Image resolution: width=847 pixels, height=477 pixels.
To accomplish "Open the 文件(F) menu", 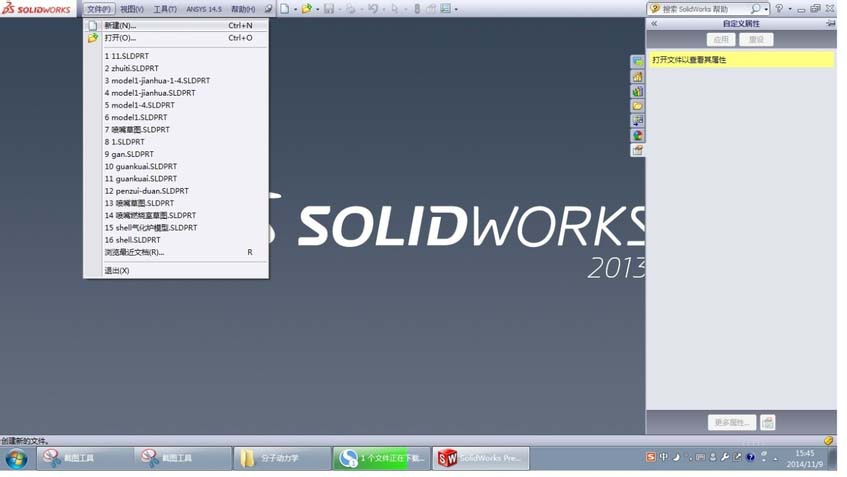I will tap(99, 9).
